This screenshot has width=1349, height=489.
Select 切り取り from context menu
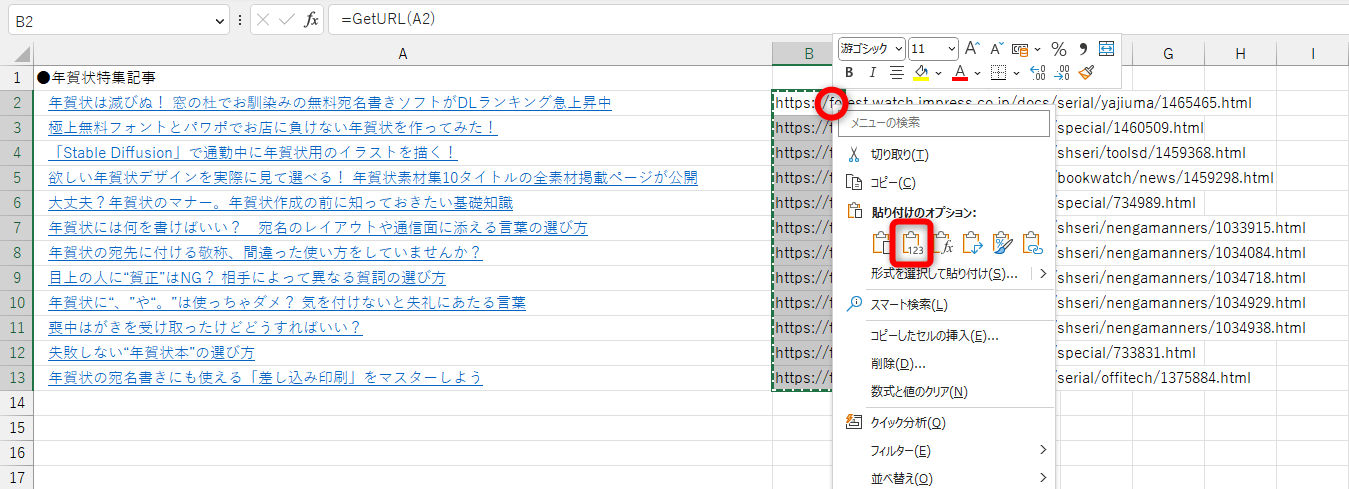pos(899,155)
